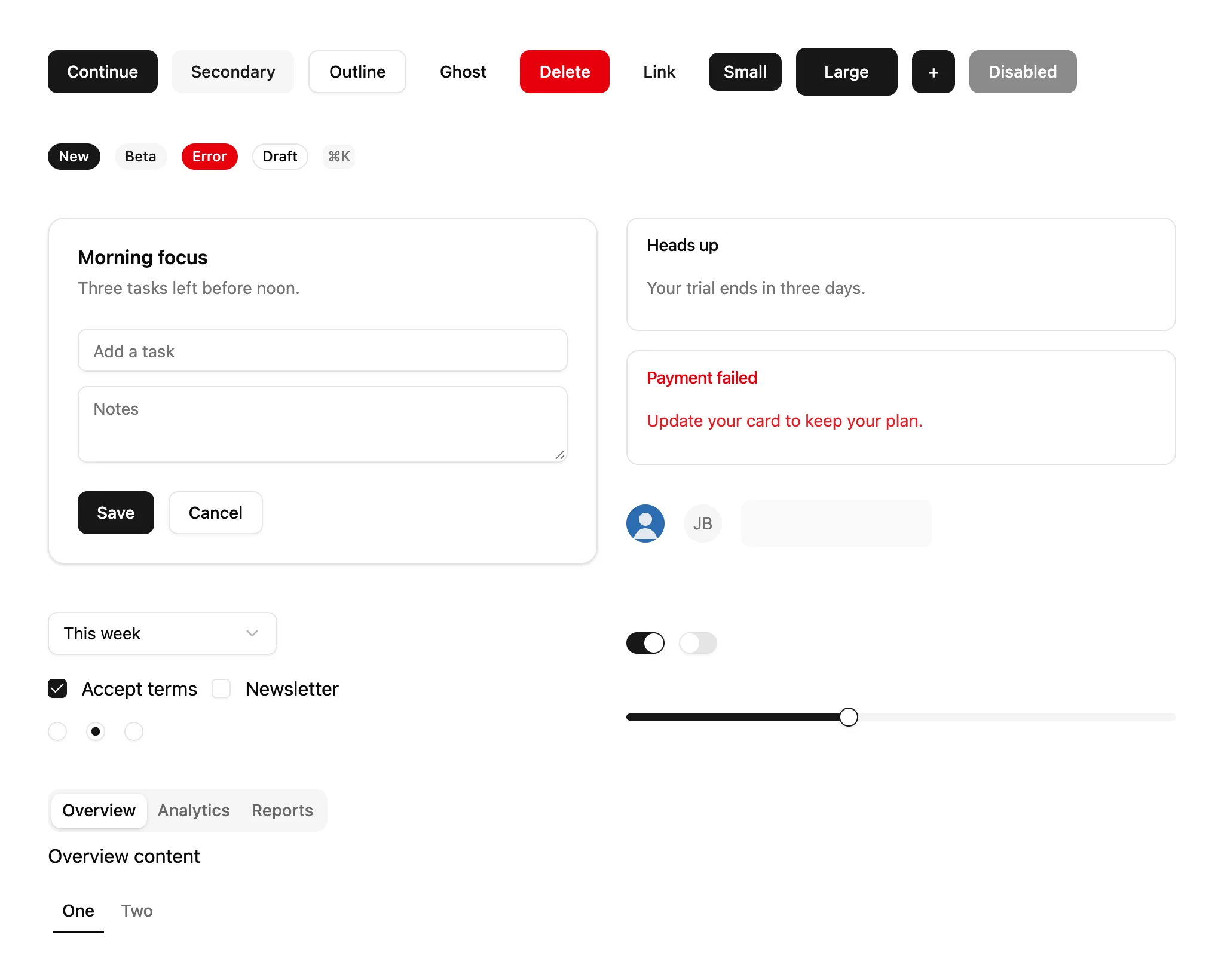
Task: Click the Small button
Action: pos(745,72)
